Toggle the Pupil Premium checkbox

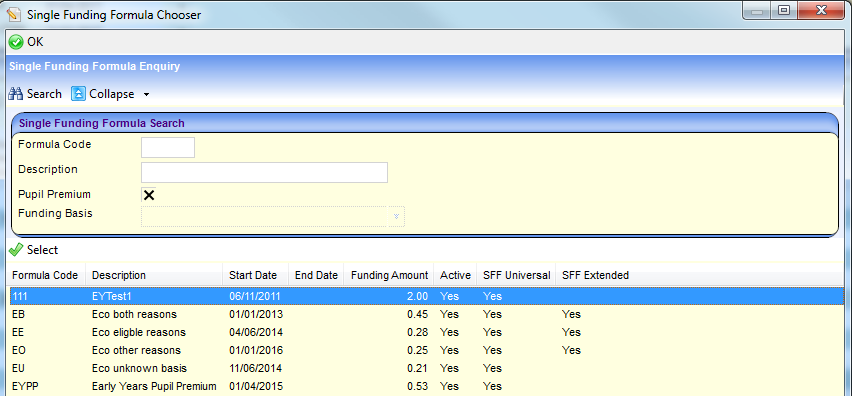point(148,194)
